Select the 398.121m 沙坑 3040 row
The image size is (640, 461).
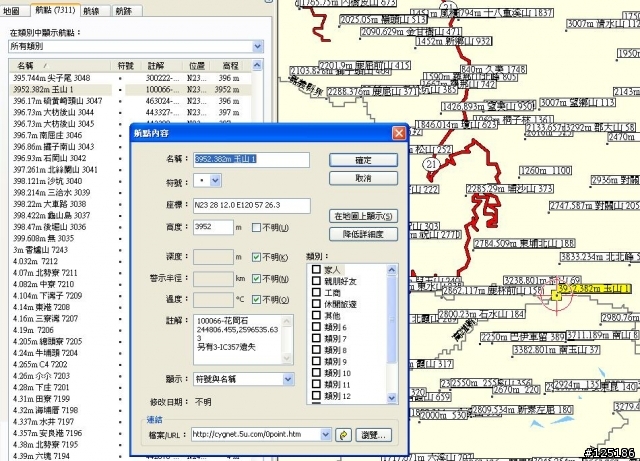pyautogui.click(x=69, y=181)
